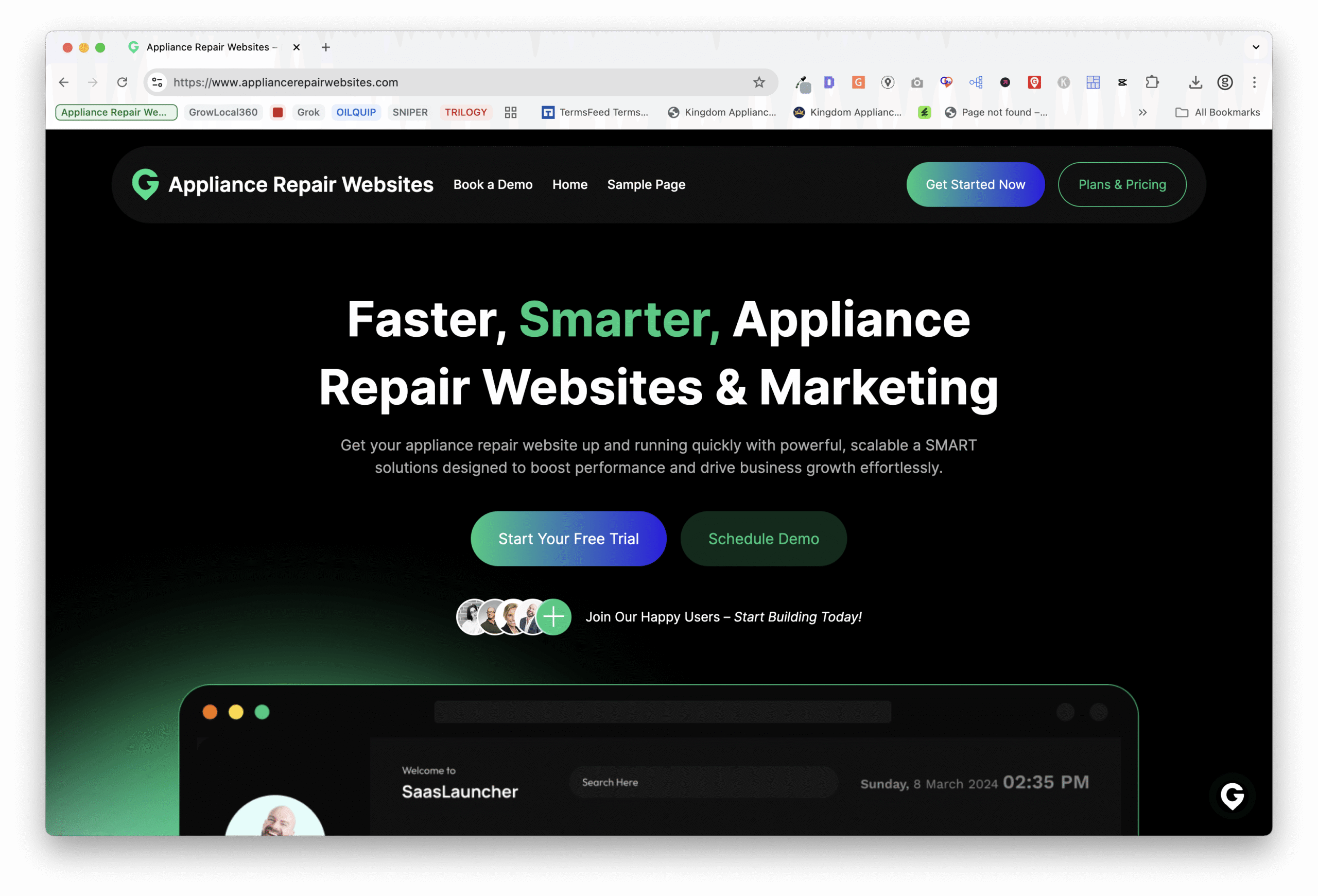Click the green G site logo
This screenshot has width=1318, height=896.
click(x=146, y=184)
